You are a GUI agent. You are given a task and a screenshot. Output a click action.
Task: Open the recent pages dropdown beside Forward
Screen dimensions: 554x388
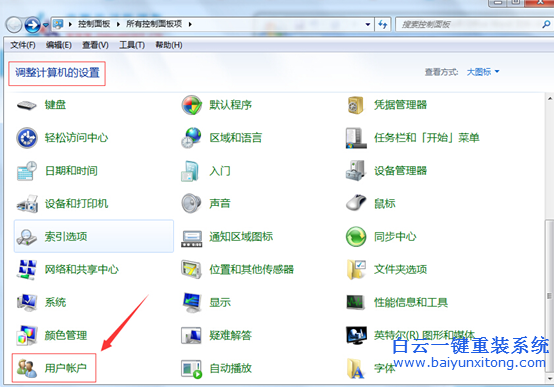coord(46,25)
